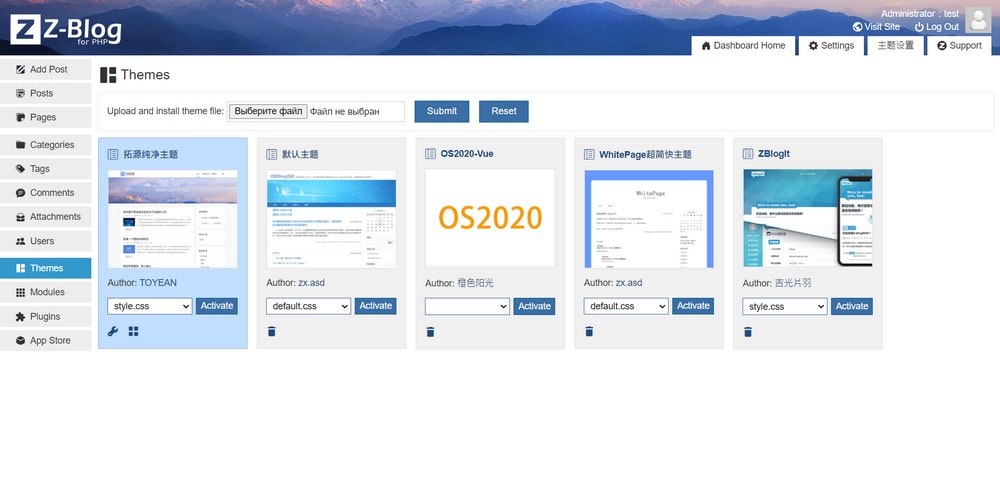The image size is (1000, 488).
Task: Open the Dashboard Home tab
Action: (744, 45)
